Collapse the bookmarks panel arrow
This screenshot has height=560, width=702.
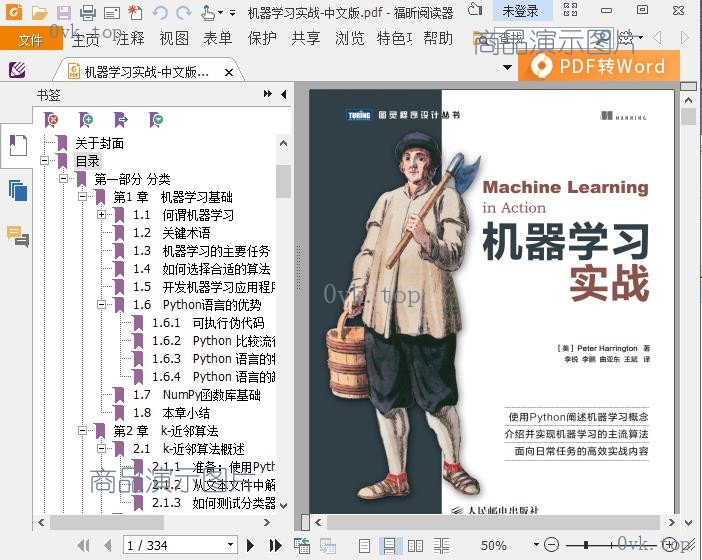tap(283, 94)
